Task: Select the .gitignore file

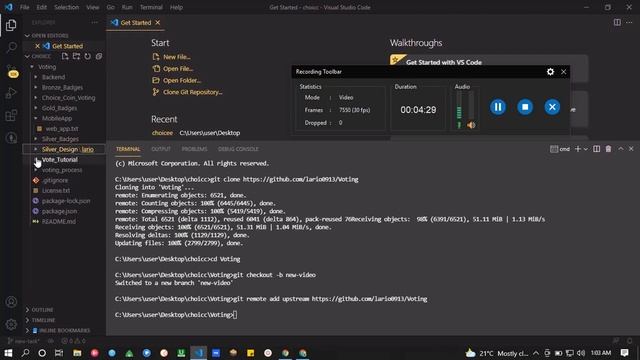Action: pyautogui.click(x=56, y=180)
